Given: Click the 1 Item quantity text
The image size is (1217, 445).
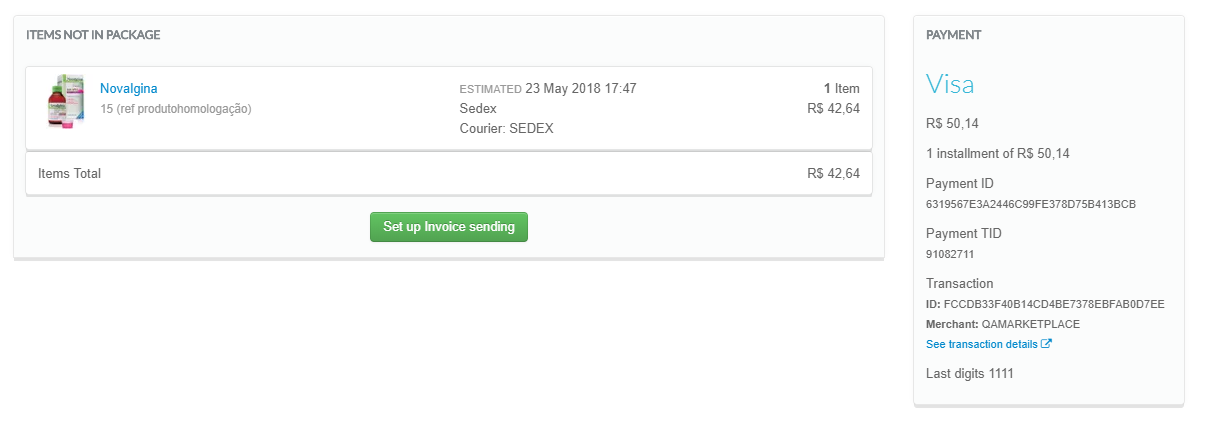Looking at the screenshot, I should [x=841, y=88].
